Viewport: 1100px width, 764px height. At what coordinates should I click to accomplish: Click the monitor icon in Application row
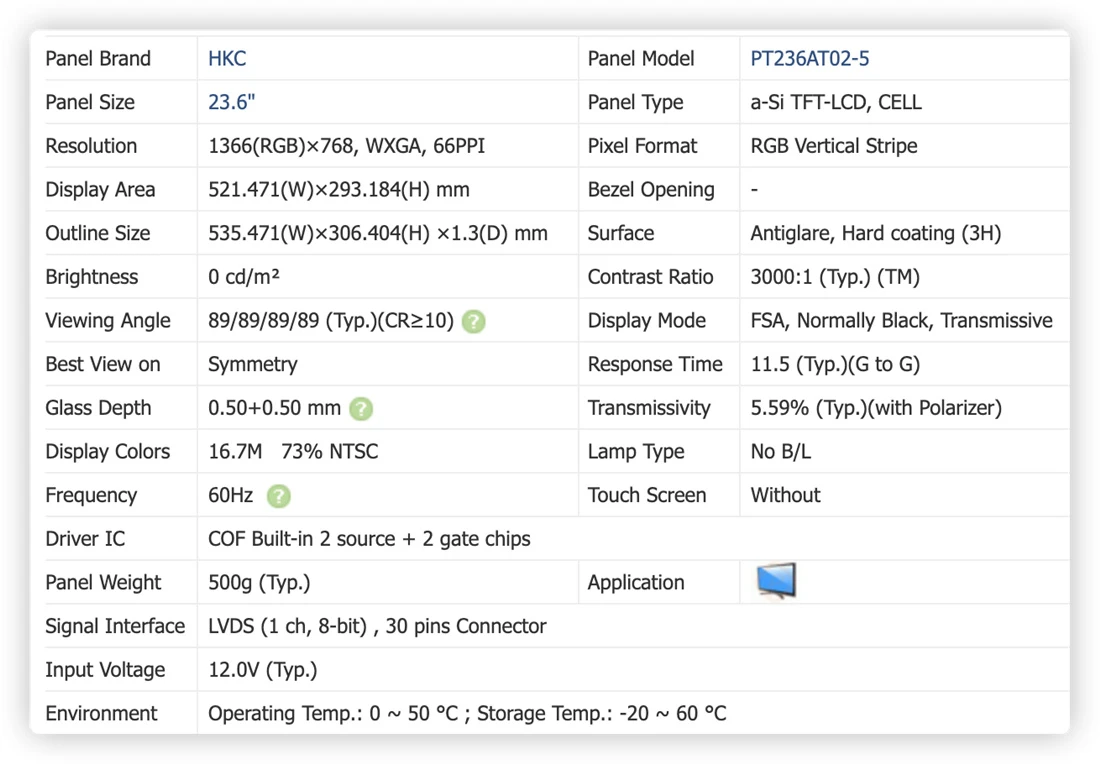(x=777, y=581)
